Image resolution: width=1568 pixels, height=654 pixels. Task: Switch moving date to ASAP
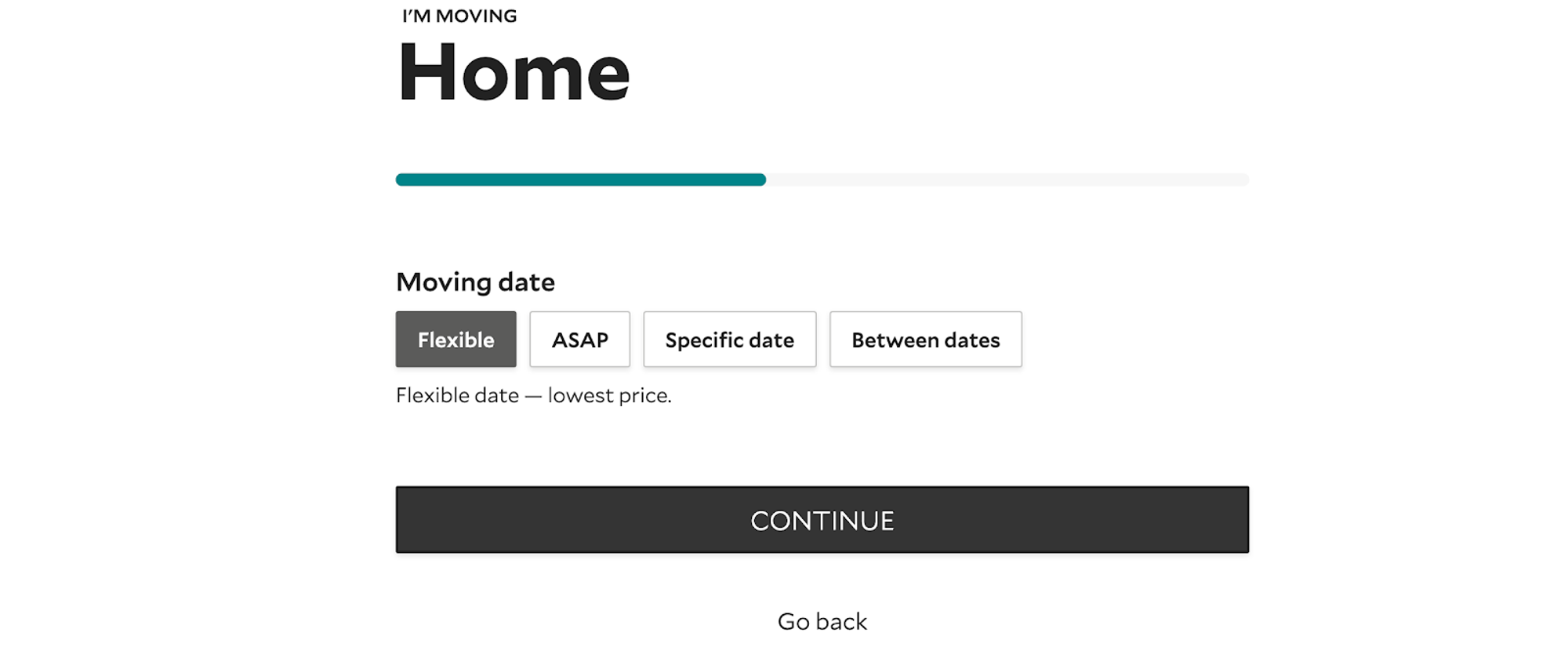click(579, 340)
